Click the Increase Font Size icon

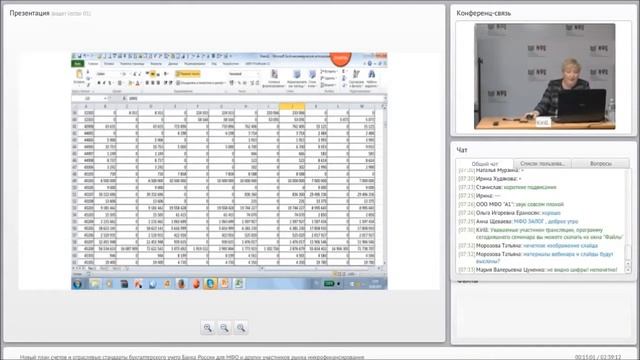(134, 74)
